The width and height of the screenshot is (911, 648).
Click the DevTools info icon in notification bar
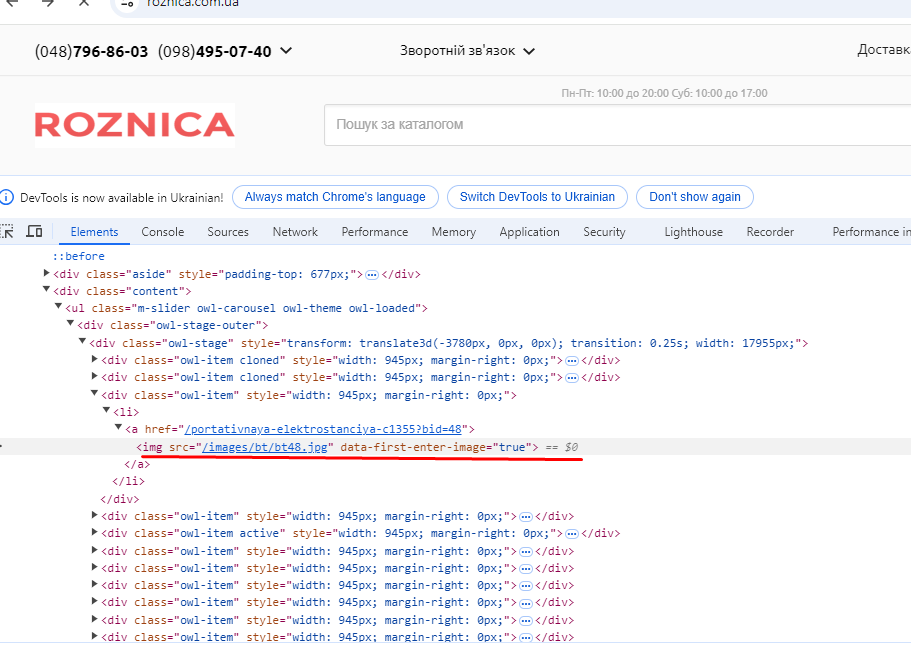(x=8, y=197)
